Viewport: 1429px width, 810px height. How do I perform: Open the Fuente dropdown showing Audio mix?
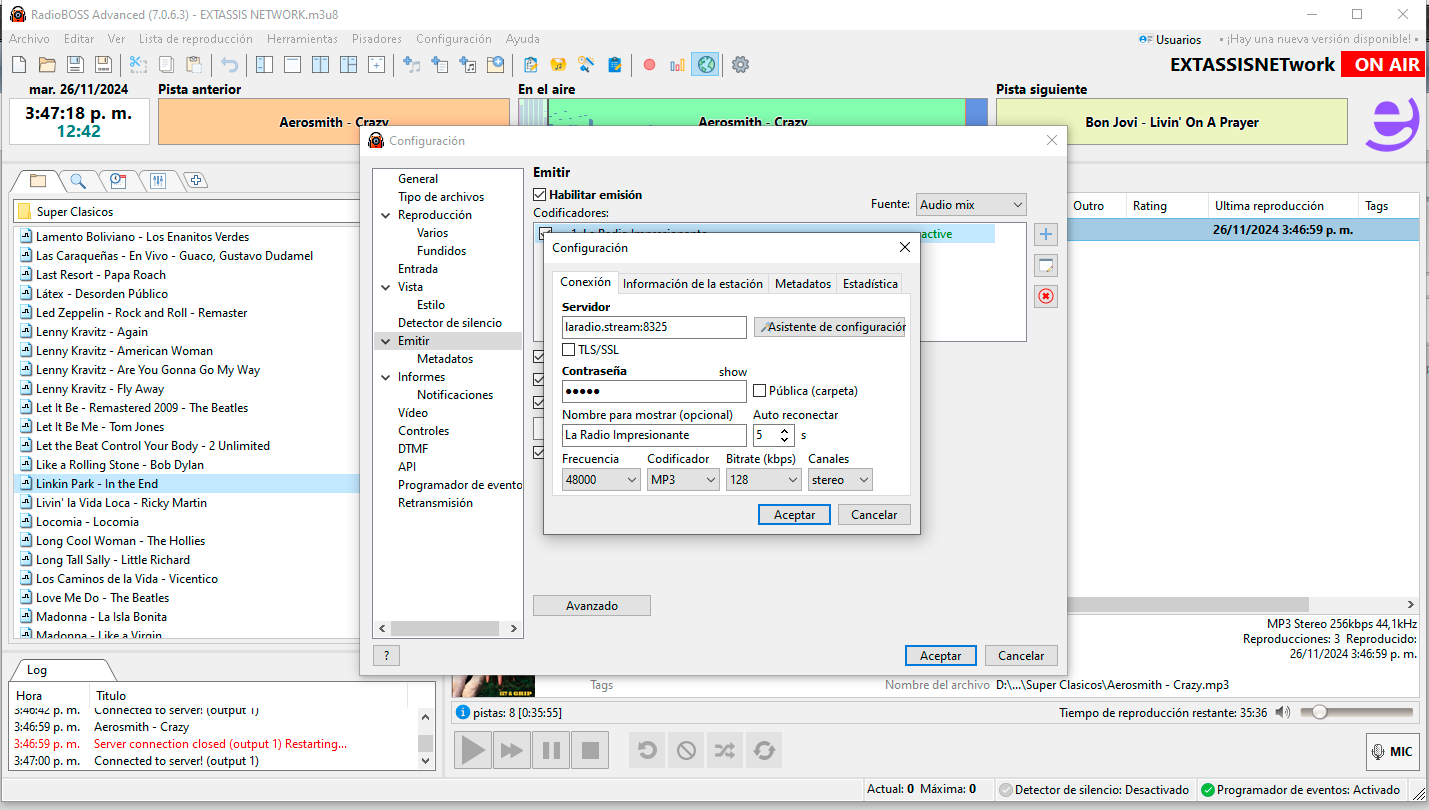970,204
